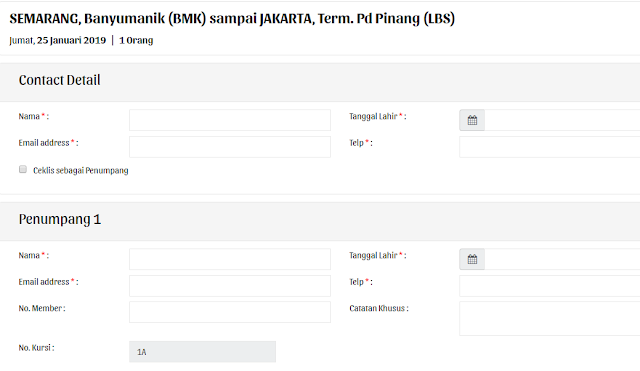Click the 'Ceklis sebagai Penumpang' label text
640x371 pixels.
pyautogui.click(x=80, y=171)
